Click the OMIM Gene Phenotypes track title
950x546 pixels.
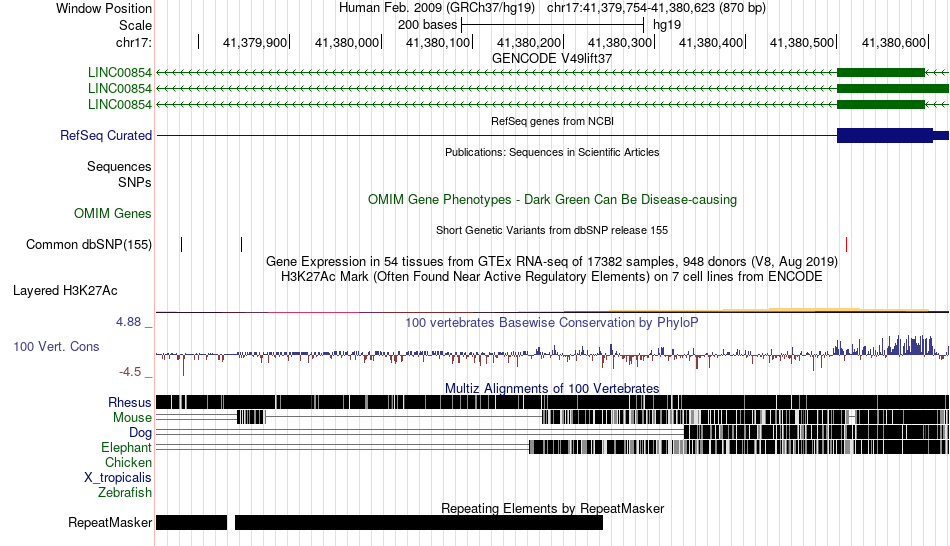[553, 199]
